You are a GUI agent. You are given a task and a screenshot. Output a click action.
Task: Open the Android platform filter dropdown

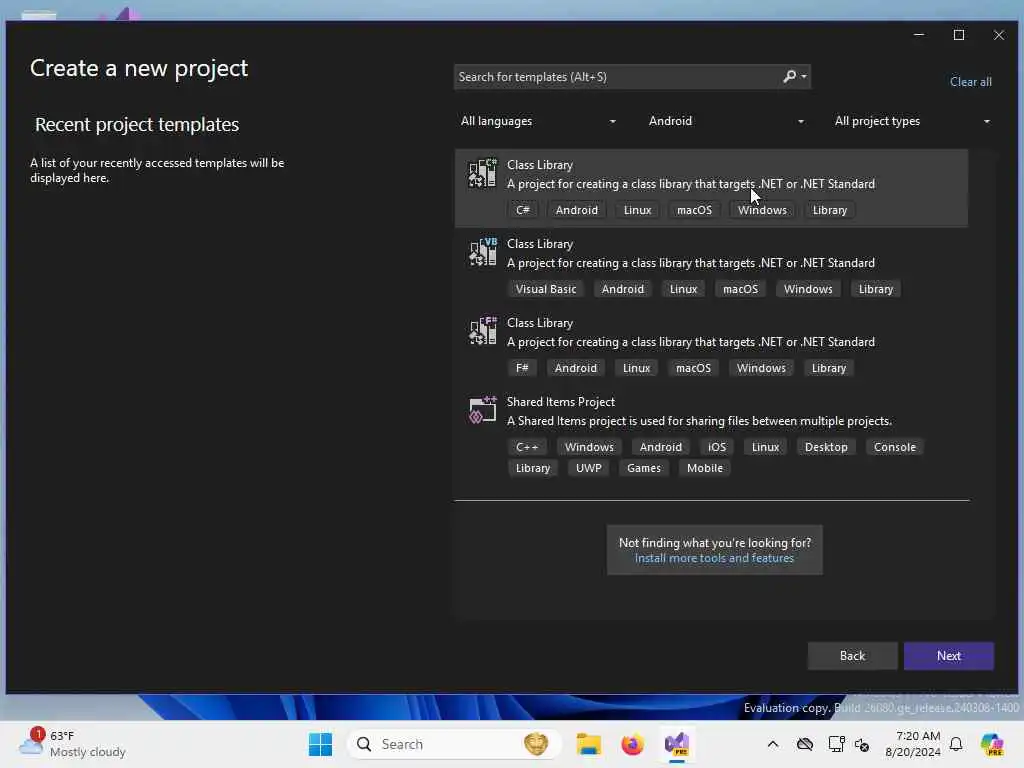(726, 121)
